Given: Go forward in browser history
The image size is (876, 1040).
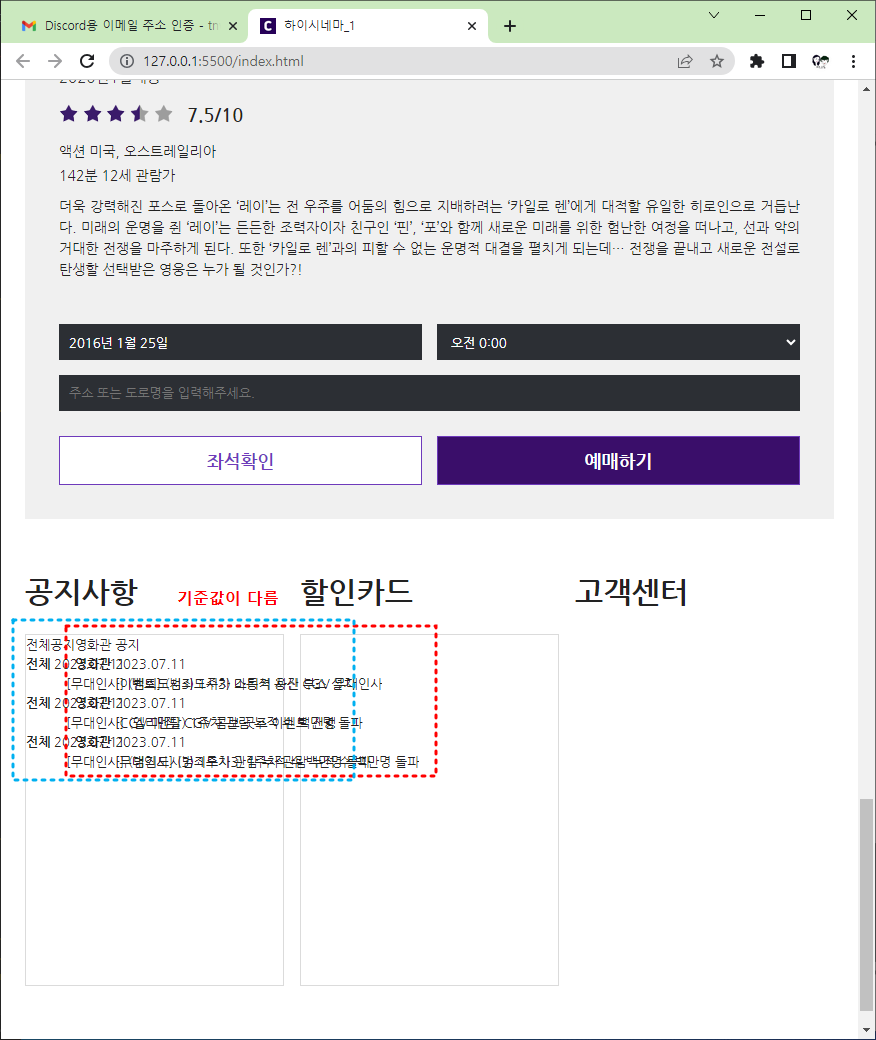Looking at the screenshot, I should [55, 61].
